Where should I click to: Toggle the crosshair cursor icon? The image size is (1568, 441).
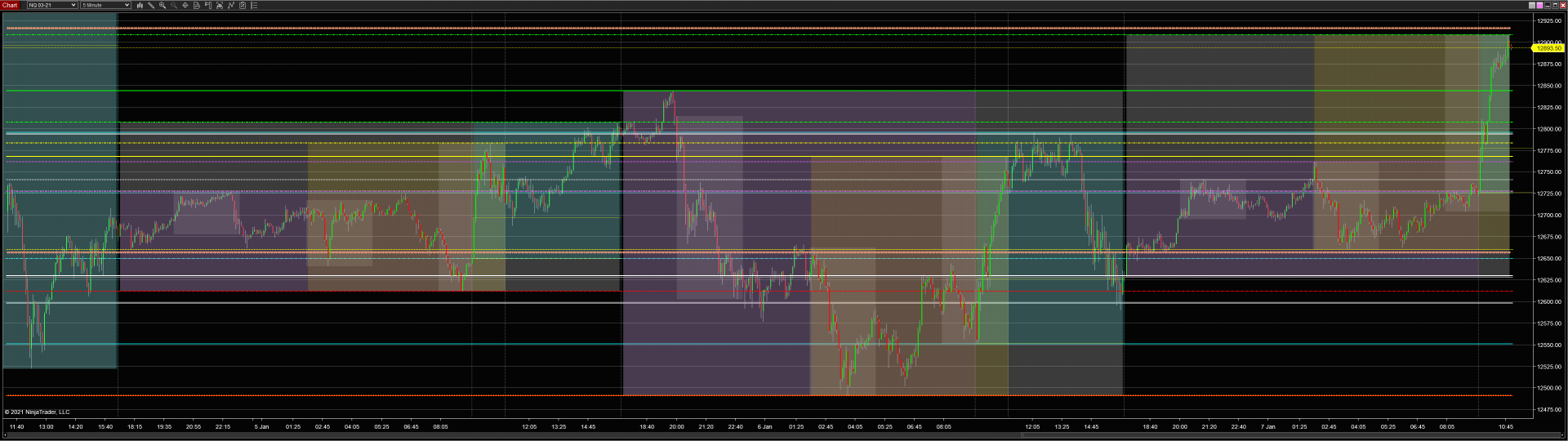point(185,5)
